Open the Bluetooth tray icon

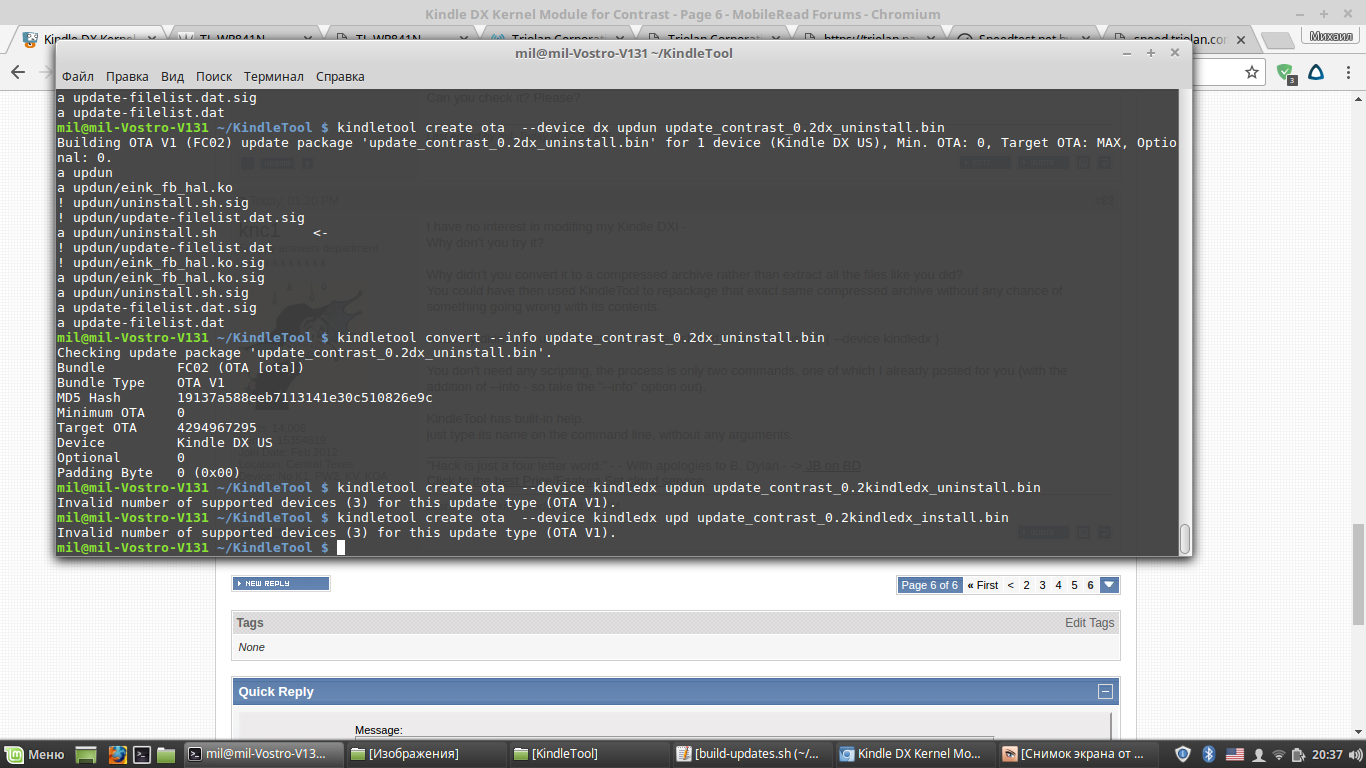coord(1207,754)
